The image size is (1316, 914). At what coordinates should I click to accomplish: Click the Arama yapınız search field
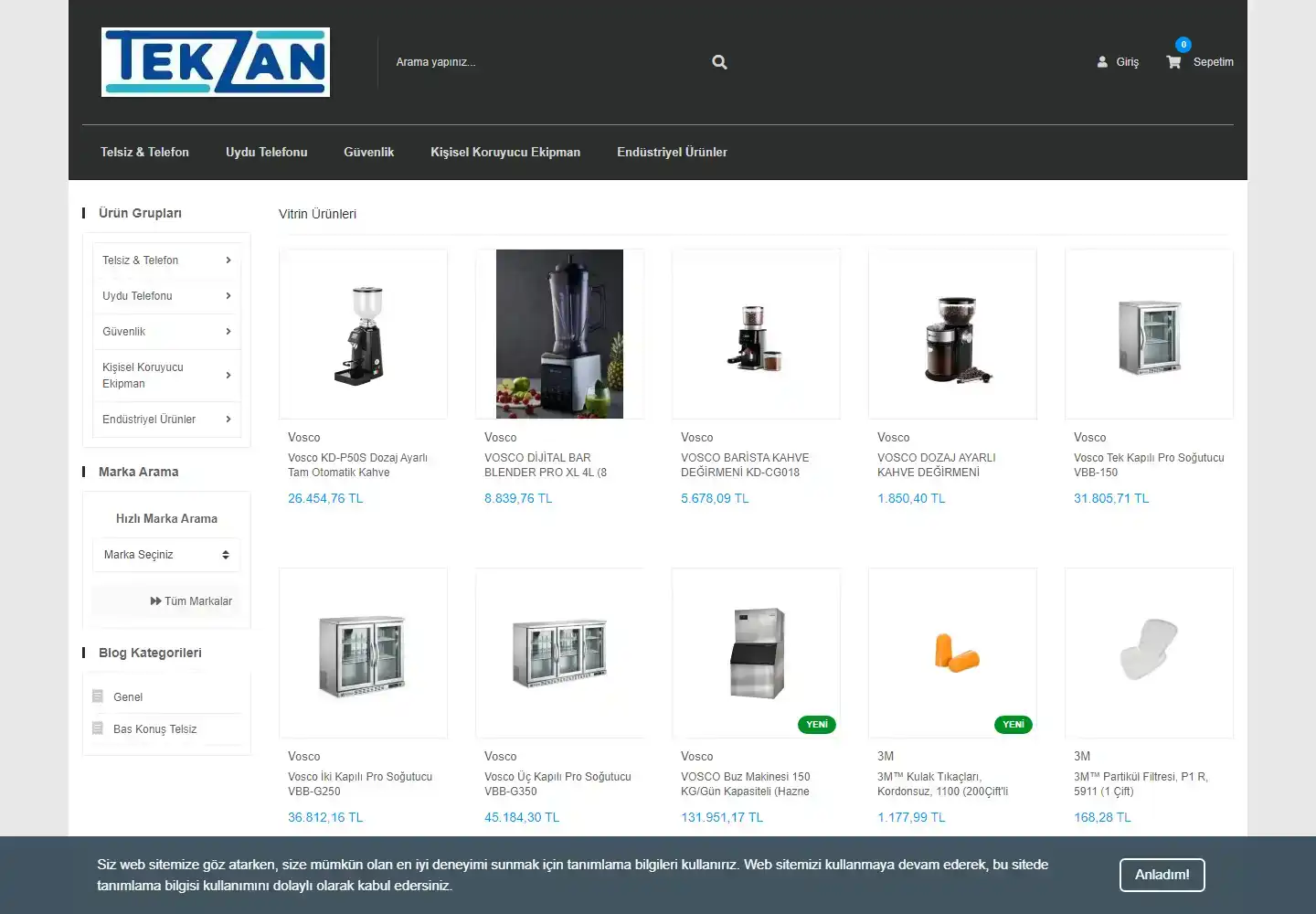point(548,62)
